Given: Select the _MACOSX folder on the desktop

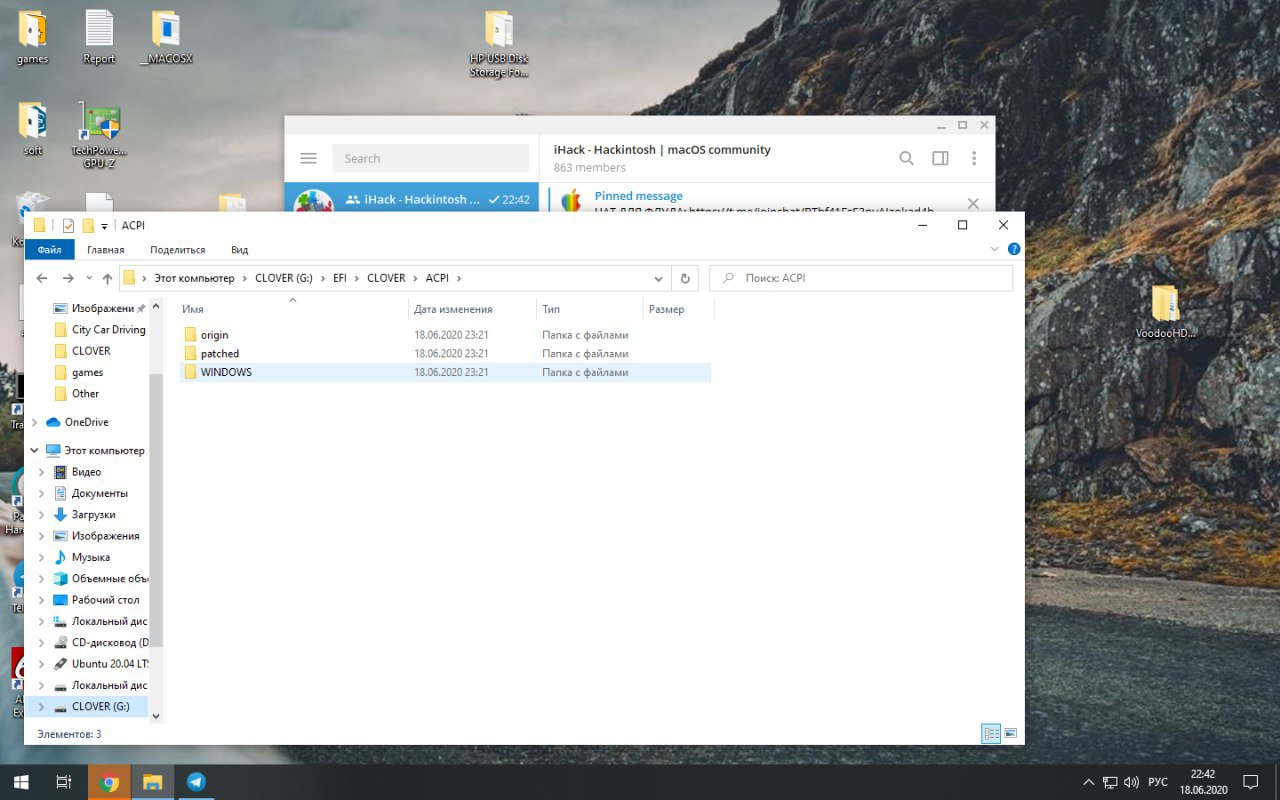Looking at the screenshot, I should 165,37.
